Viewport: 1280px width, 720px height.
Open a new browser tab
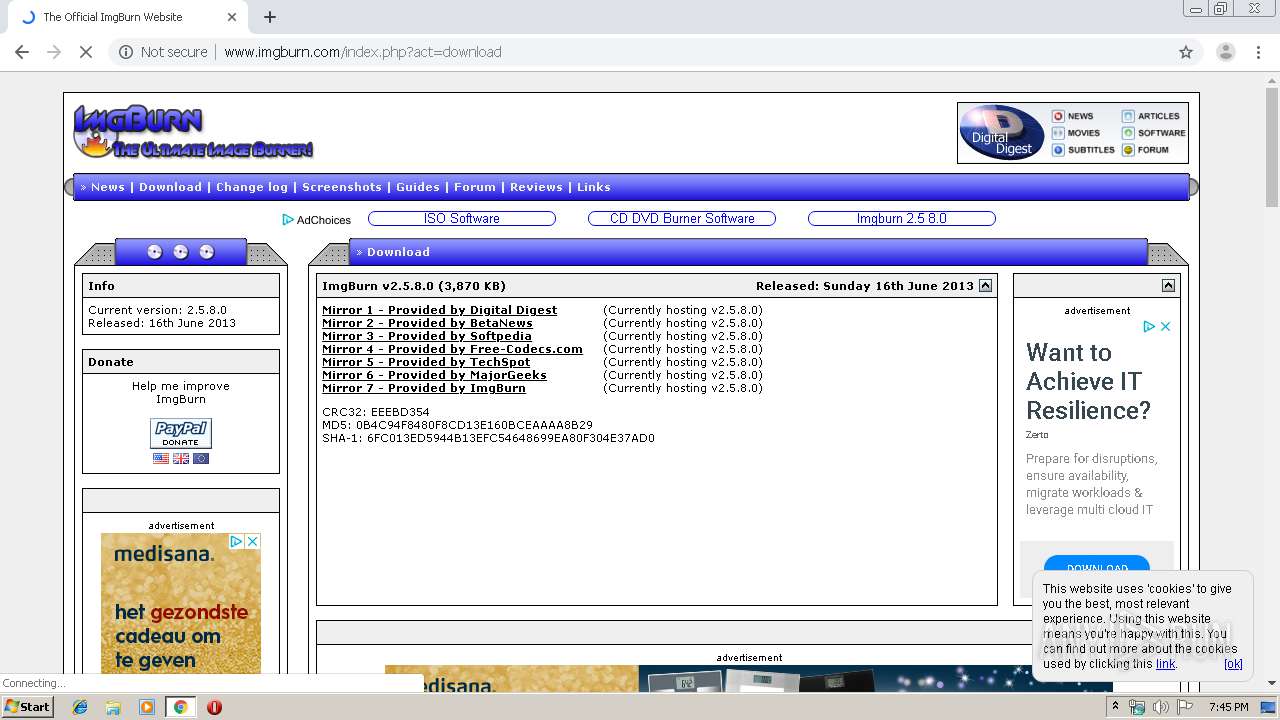270,17
